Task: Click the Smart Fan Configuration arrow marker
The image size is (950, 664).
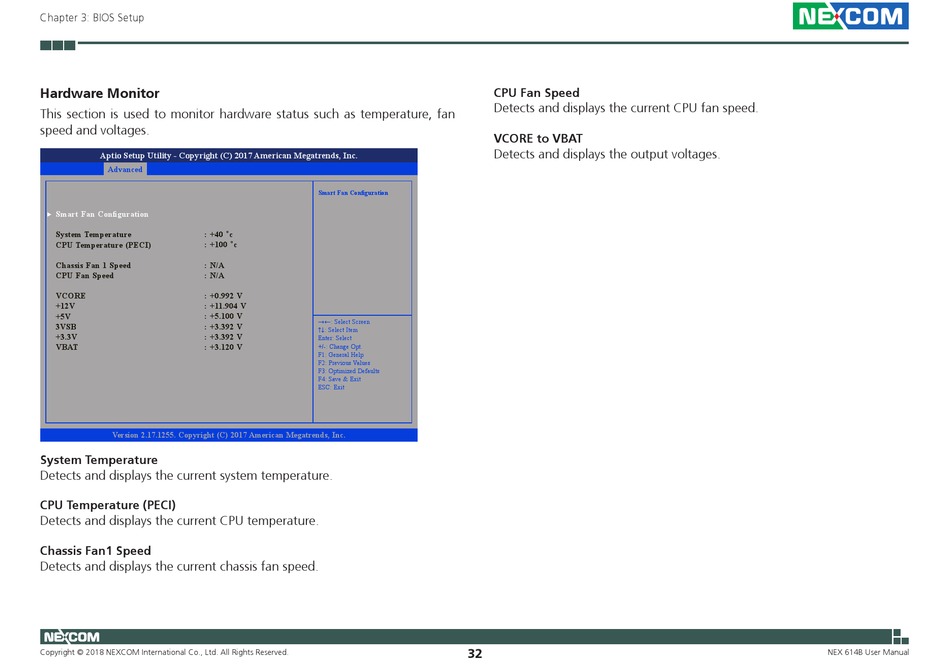Action: pyautogui.click(x=49, y=214)
